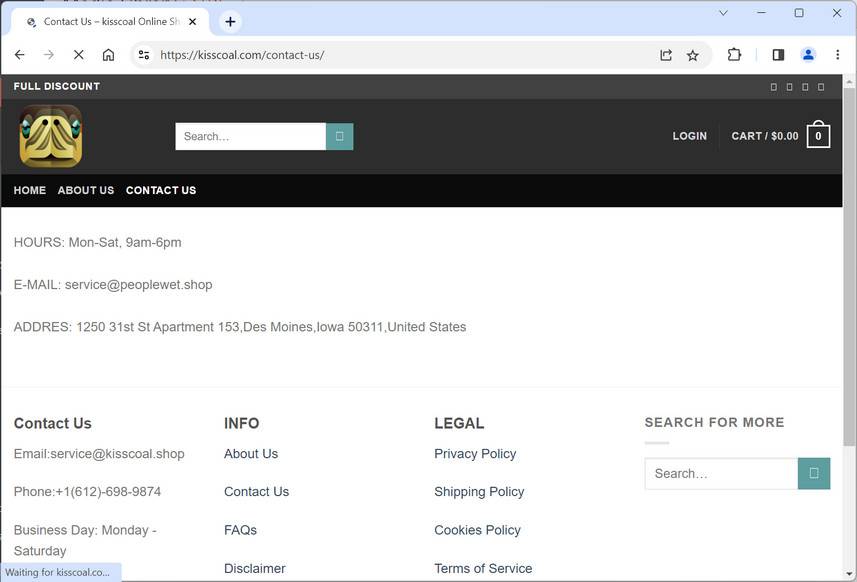Screen dimensions: 857x582
Task: Open Chrome's three-dot menu
Action: 838,55
